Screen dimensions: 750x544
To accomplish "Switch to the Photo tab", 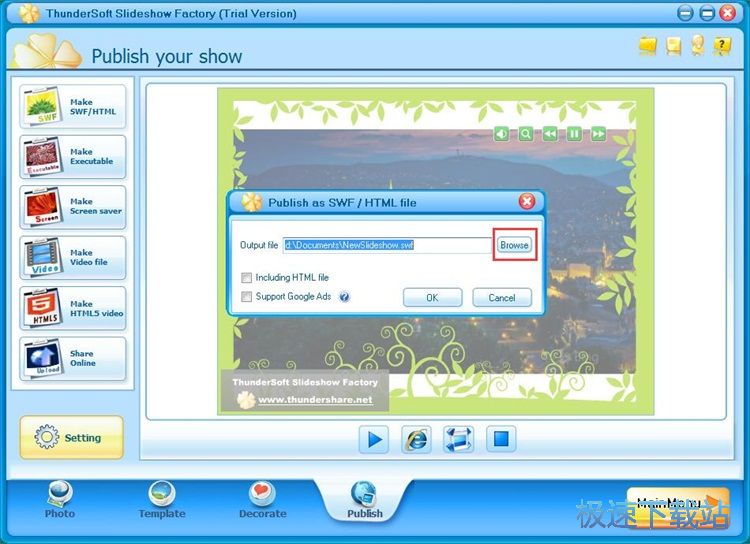I will (60, 500).
